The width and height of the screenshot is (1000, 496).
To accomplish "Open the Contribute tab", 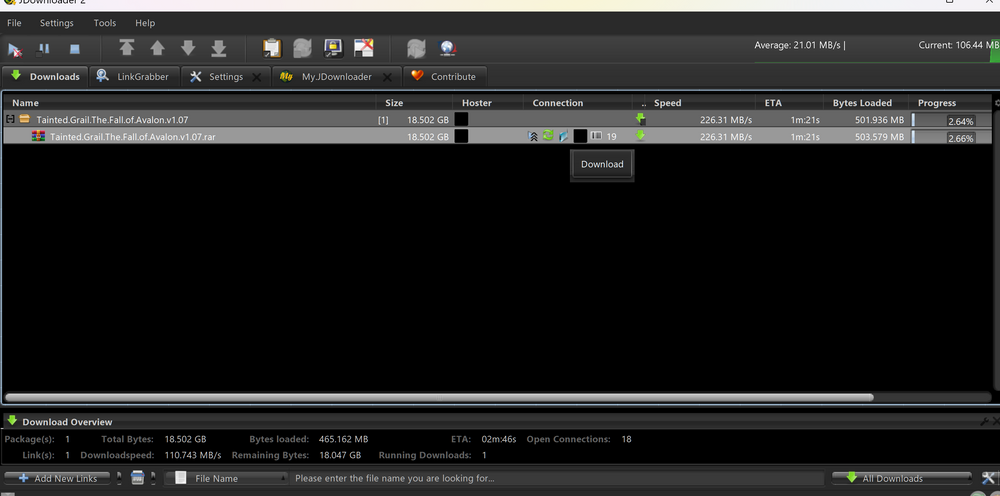I will coord(445,77).
